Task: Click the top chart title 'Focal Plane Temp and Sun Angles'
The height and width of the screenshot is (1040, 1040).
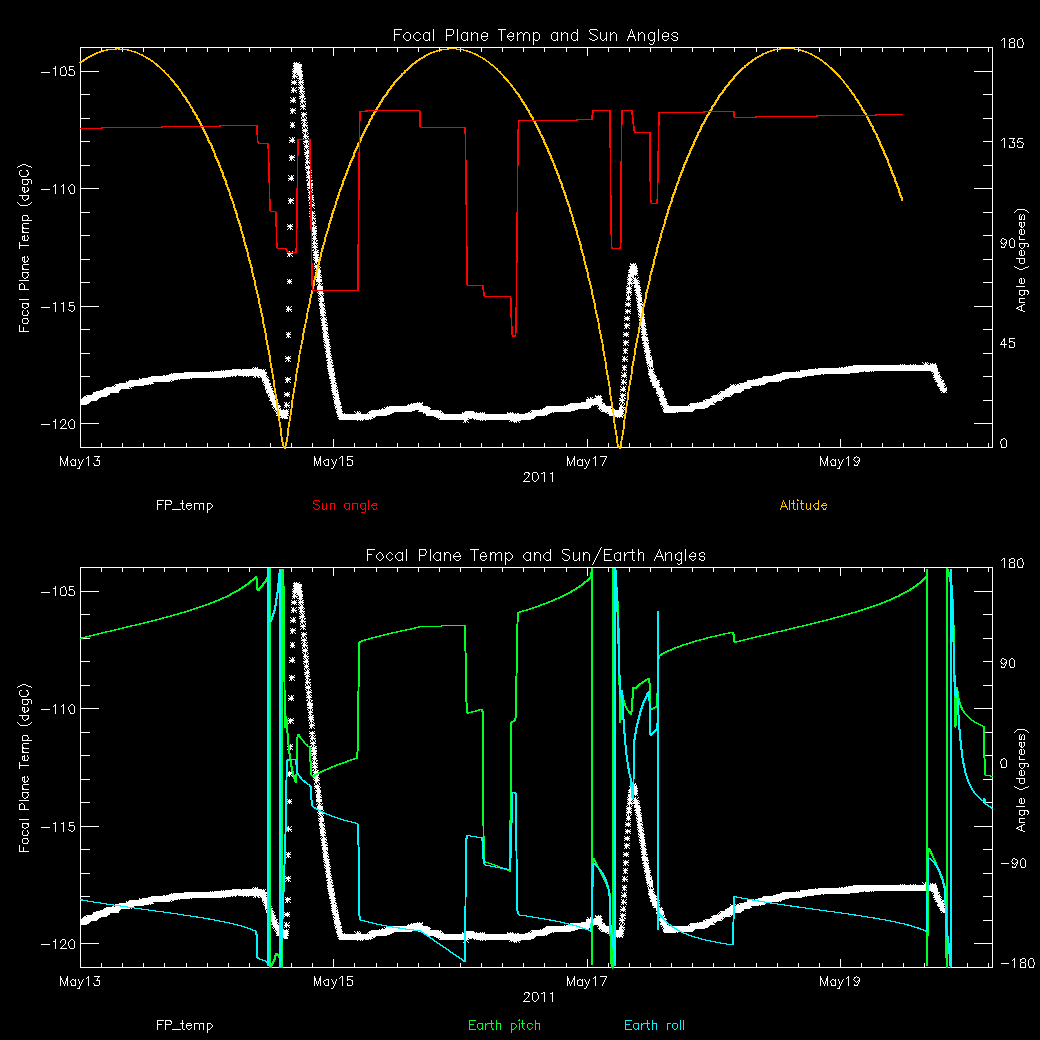Action: 535,35
